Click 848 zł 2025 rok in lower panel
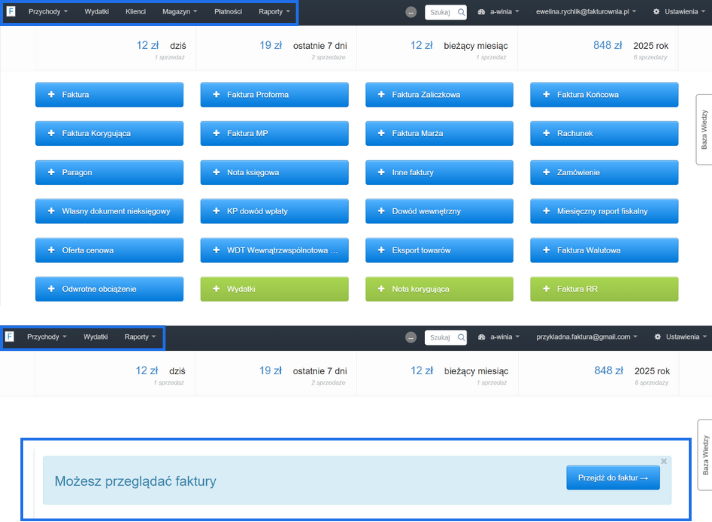712x522 pixels. point(608,370)
